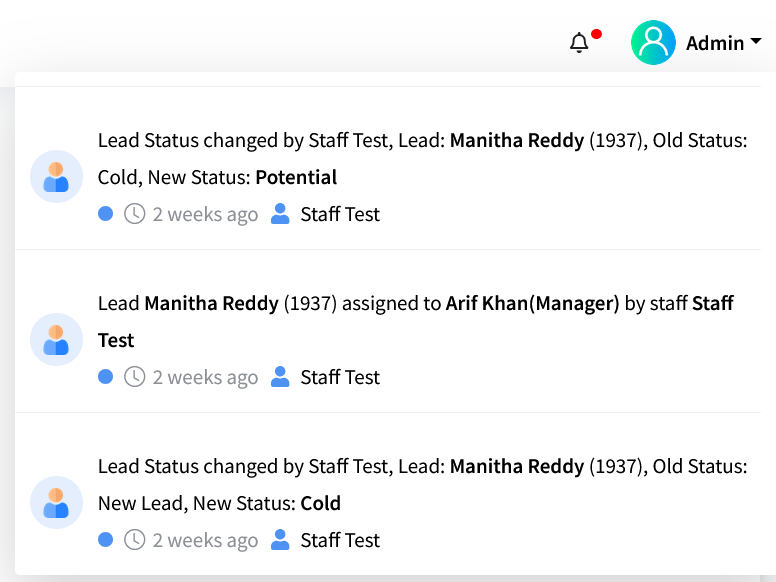This screenshot has height=582, width=776.
Task: Open the New Status: Potential notification
Action: pos(420,159)
